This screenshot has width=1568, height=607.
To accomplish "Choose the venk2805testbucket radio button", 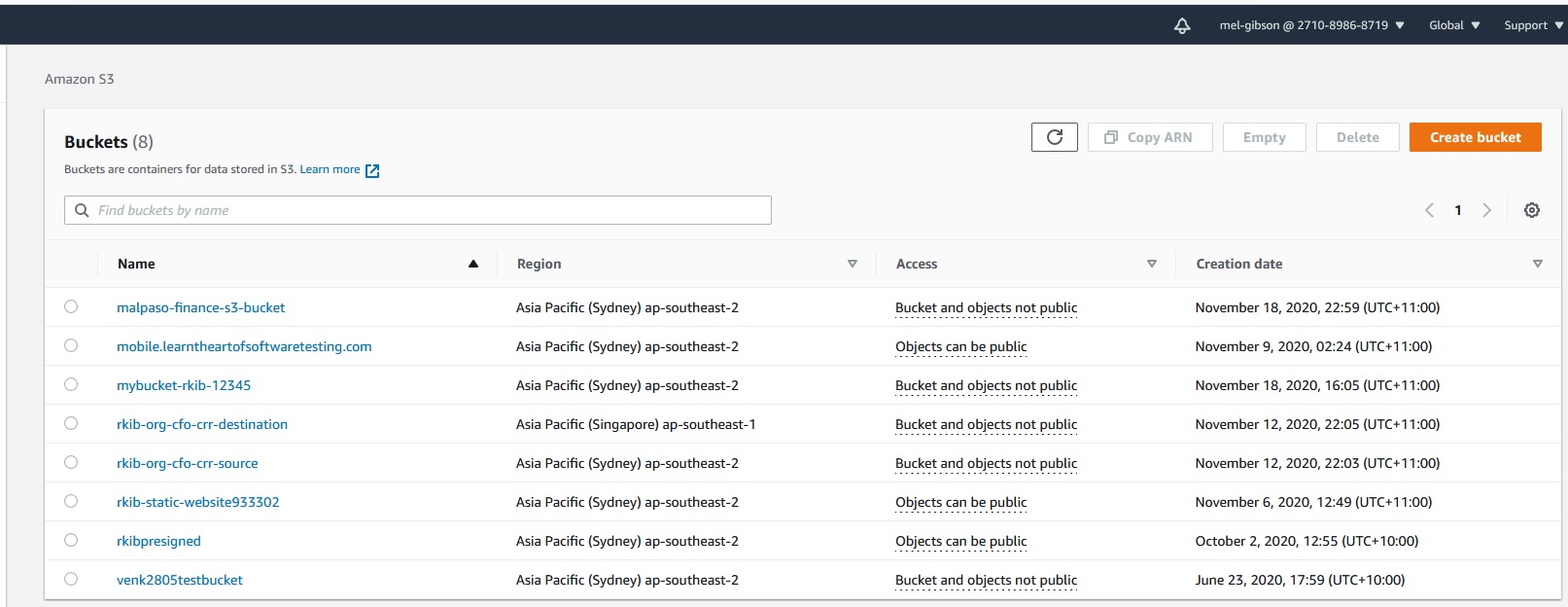I will click(71, 579).
